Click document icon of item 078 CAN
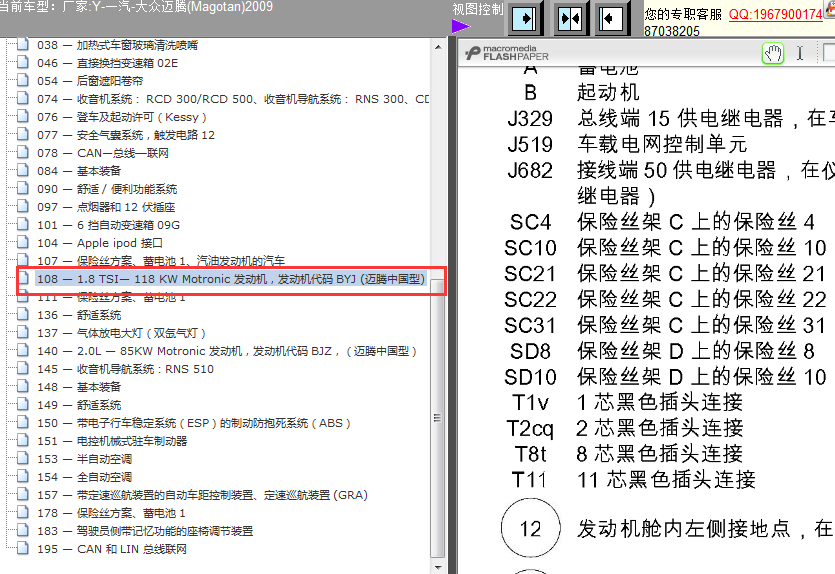 pos(22,152)
